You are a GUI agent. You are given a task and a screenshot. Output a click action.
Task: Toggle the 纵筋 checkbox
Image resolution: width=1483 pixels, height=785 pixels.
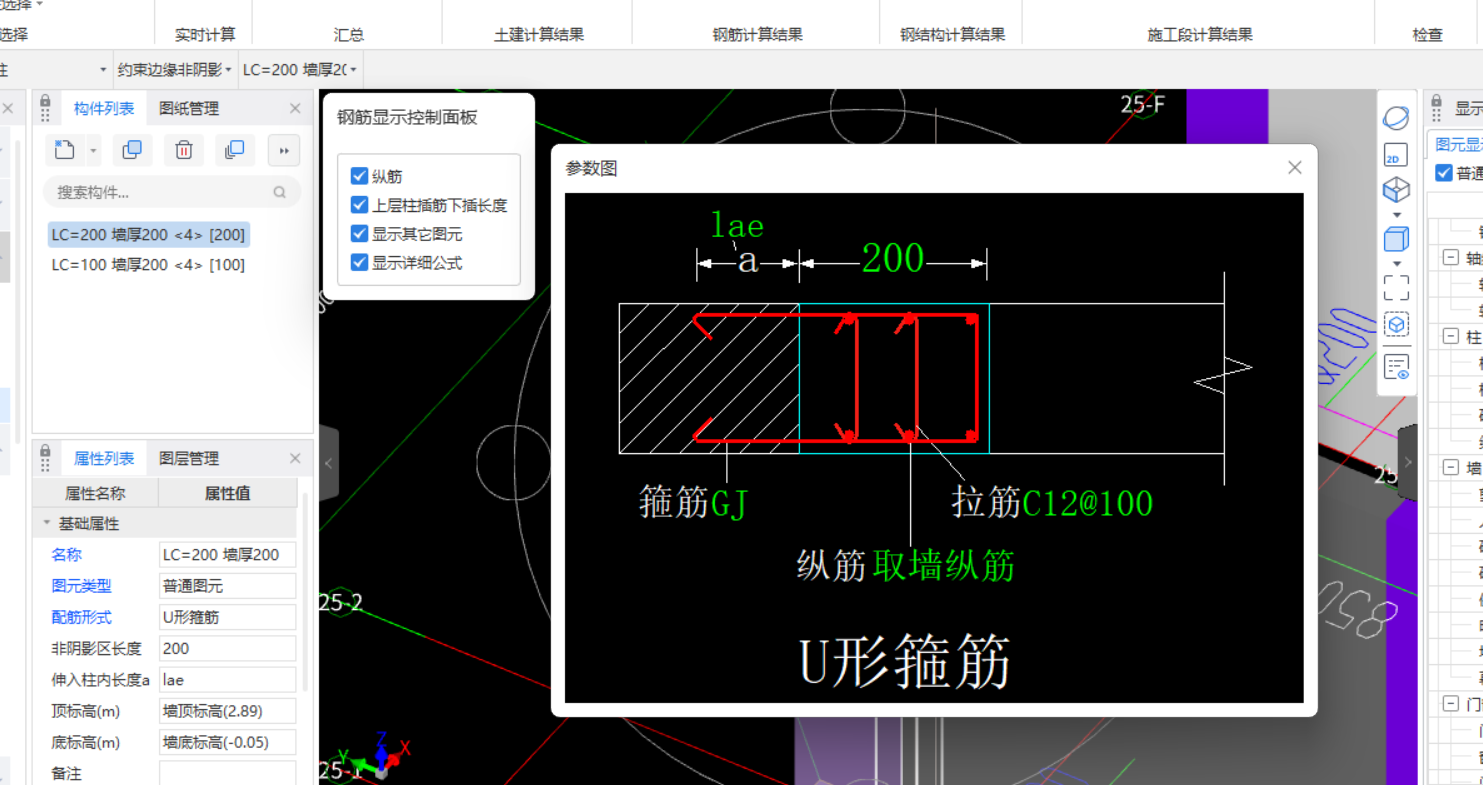click(x=360, y=176)
